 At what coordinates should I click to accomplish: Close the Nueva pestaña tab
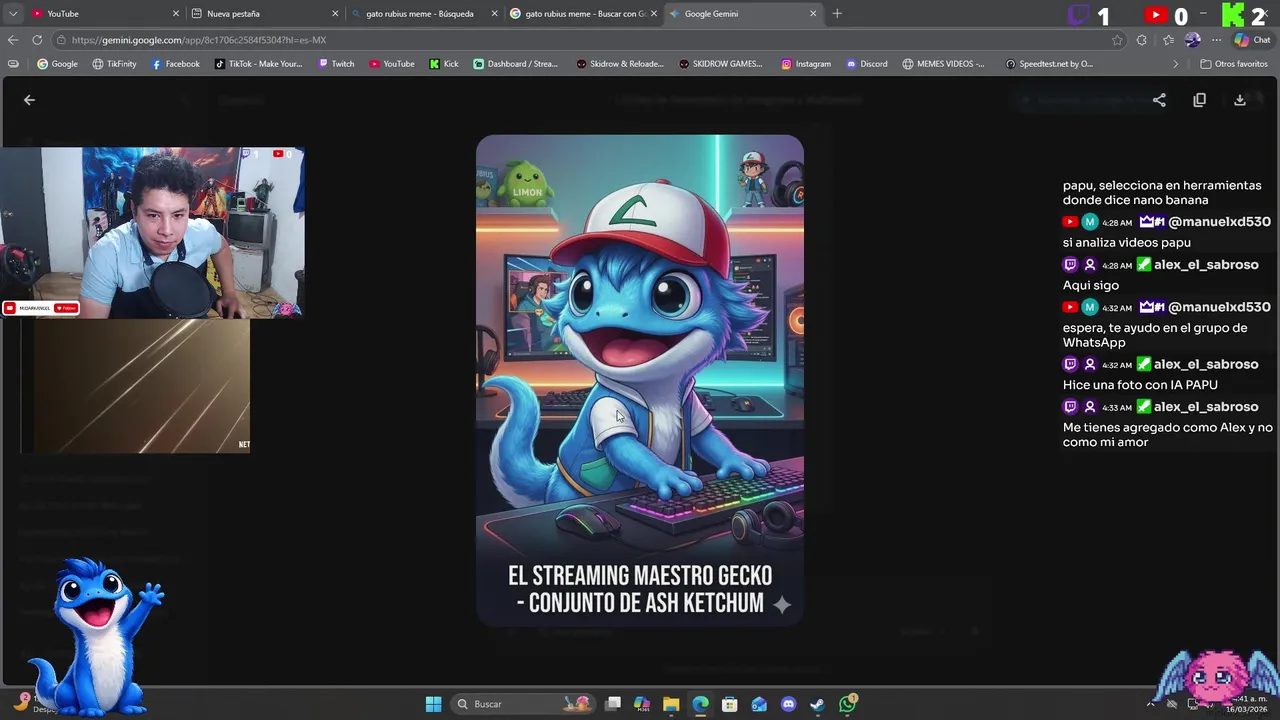(x=335, y=13)
